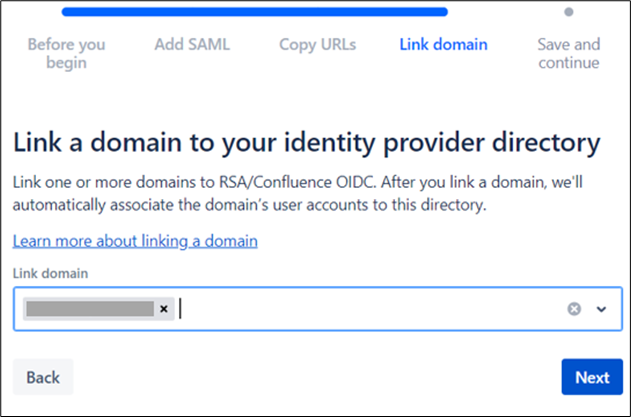Click the Link a domain heading
Viewport: 631px width, 417px height.
[306, 143]
